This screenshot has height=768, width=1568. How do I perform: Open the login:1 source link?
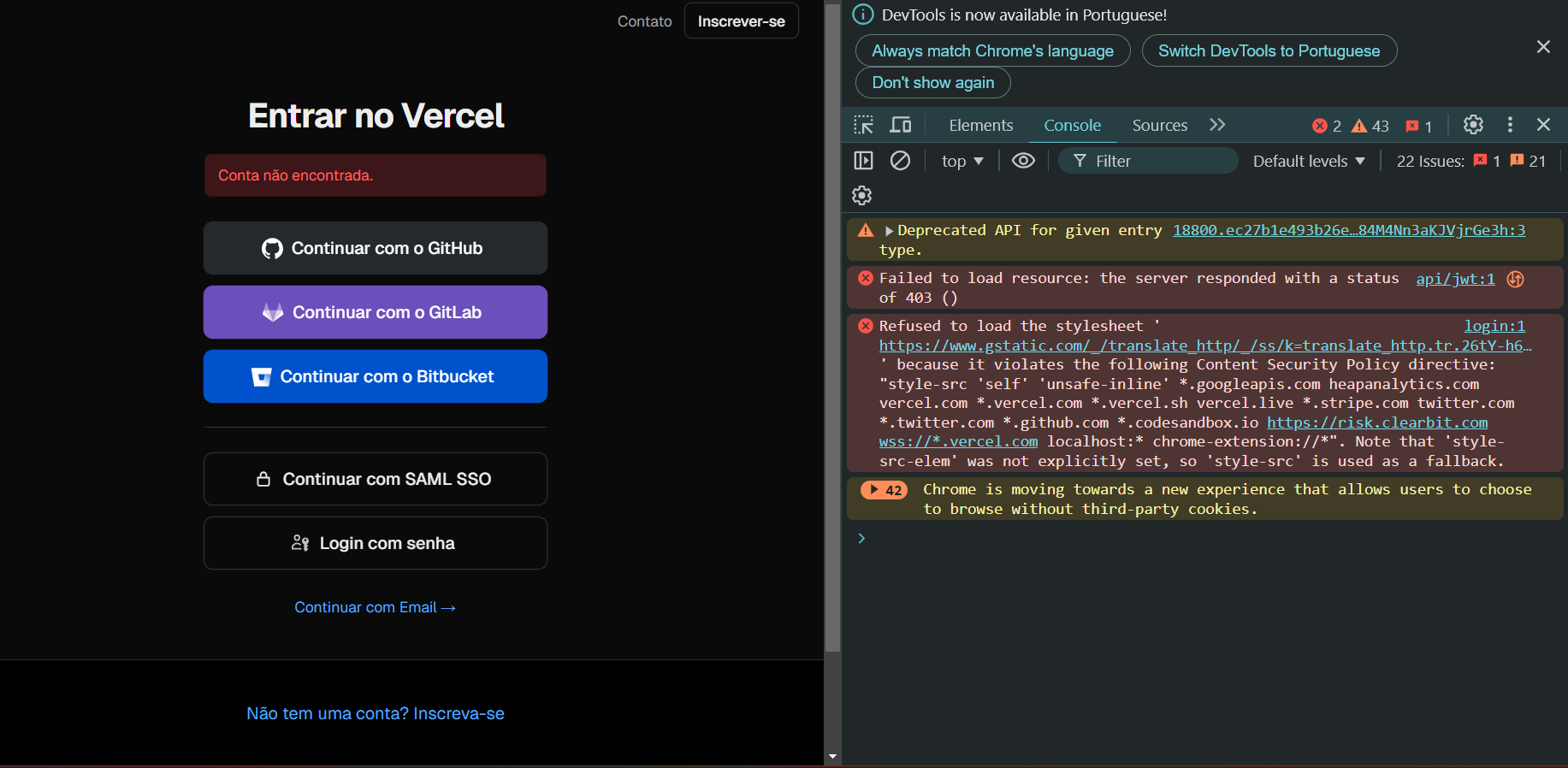(1494, 326)
